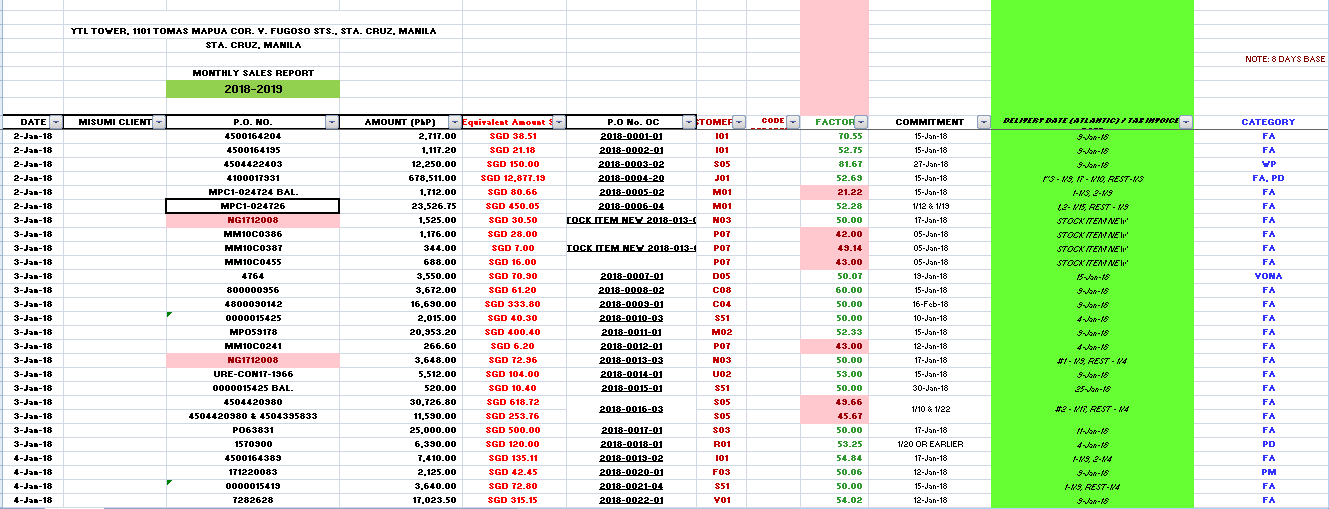Open the CODE column filter dropdown

pos(793,122)
